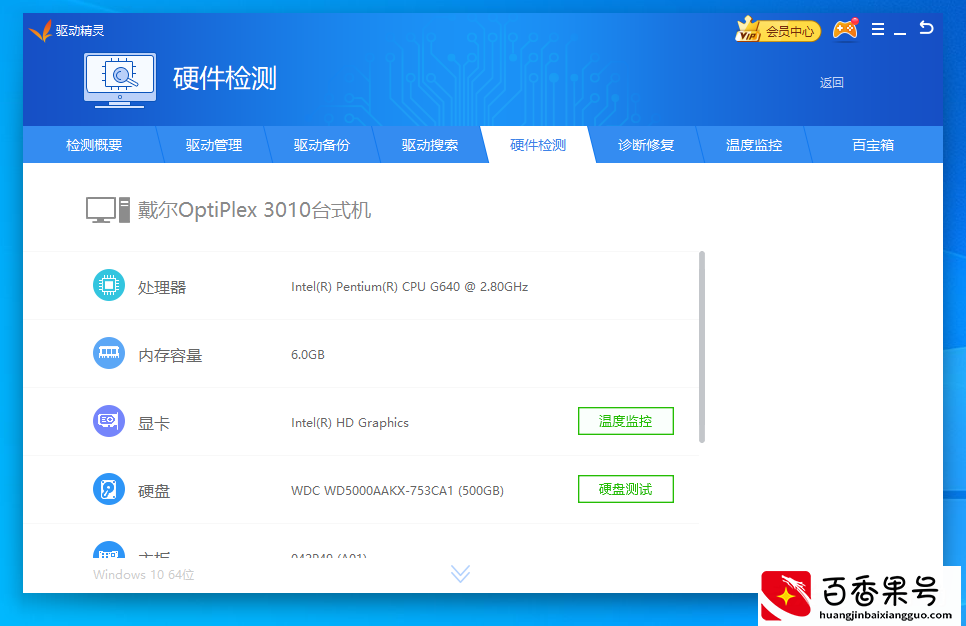Click the 硬盘测试 button
This screenshot has height=626, width=966.
pyautogui.click(x=626, y=489)
